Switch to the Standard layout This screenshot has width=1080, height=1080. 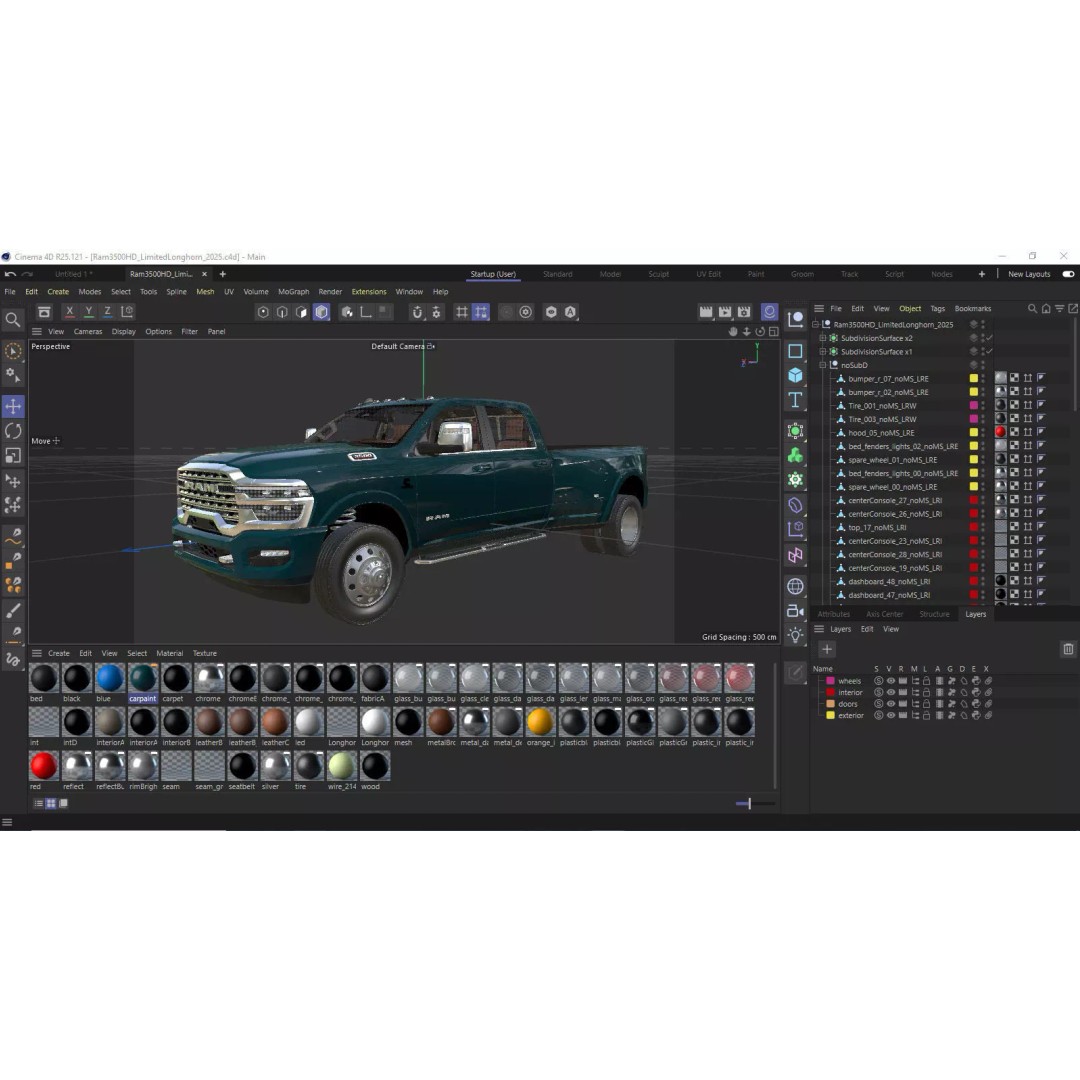(557, 274)
